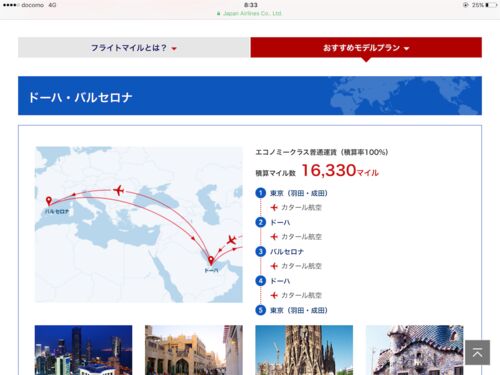Viewport: 500px width, 375px height.
Task: Tap the docomo signal strength dots
Action: tap(10, 5)
